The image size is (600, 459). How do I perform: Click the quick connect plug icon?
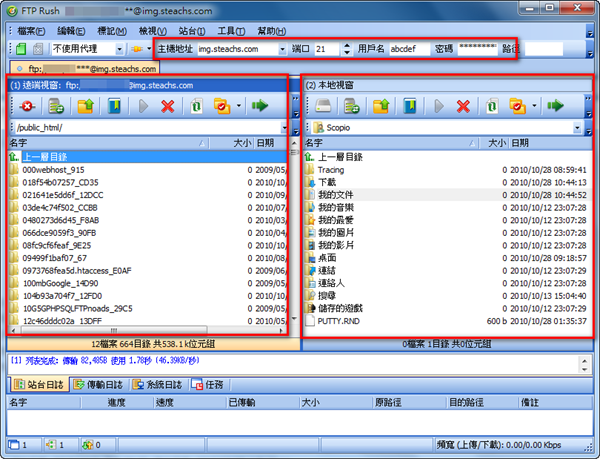click(x=137, y=49)
